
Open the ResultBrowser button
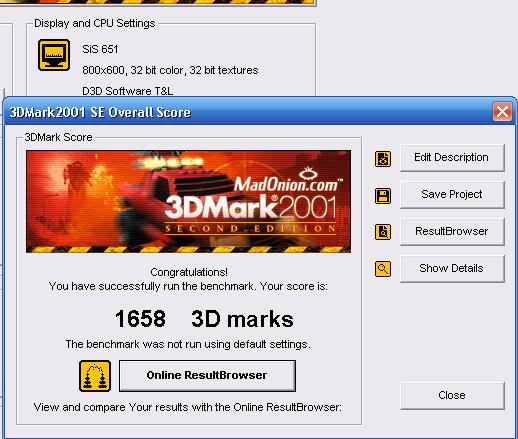452,232
